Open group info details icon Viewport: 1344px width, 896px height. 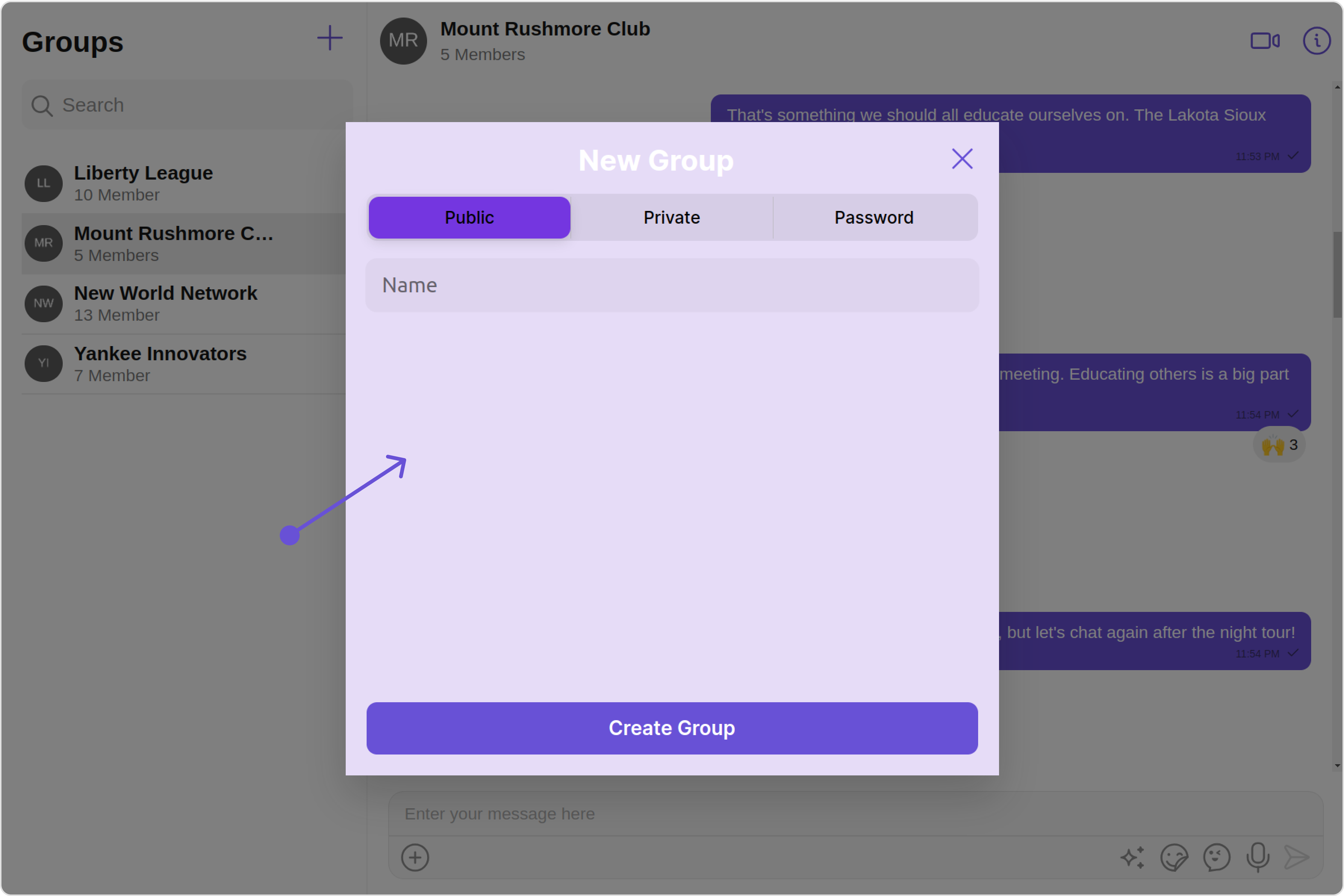[x=1316, y=41]
